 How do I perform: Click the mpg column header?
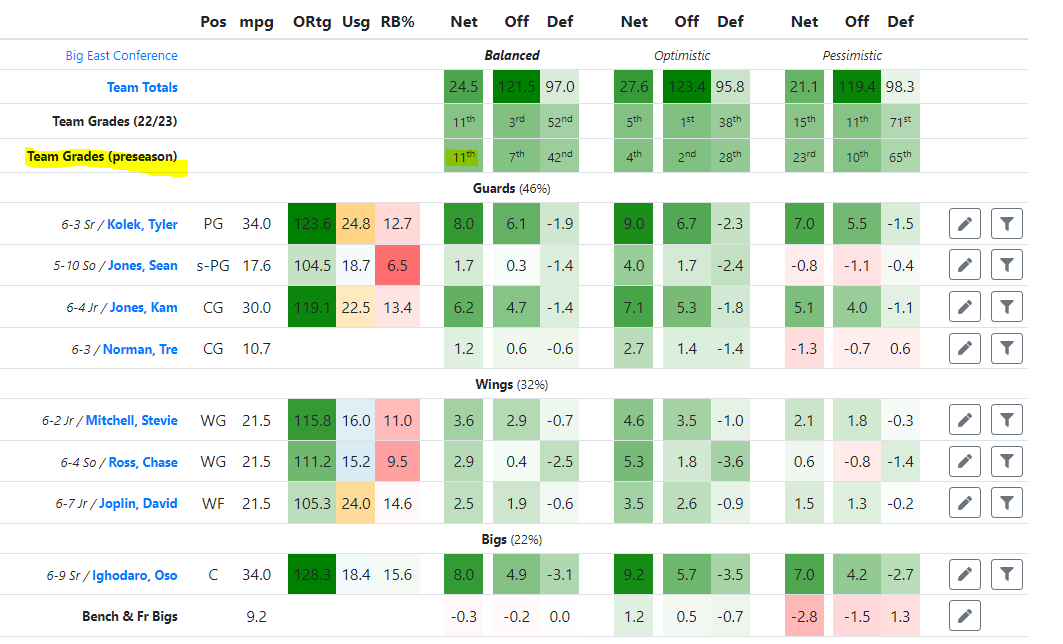256,21
